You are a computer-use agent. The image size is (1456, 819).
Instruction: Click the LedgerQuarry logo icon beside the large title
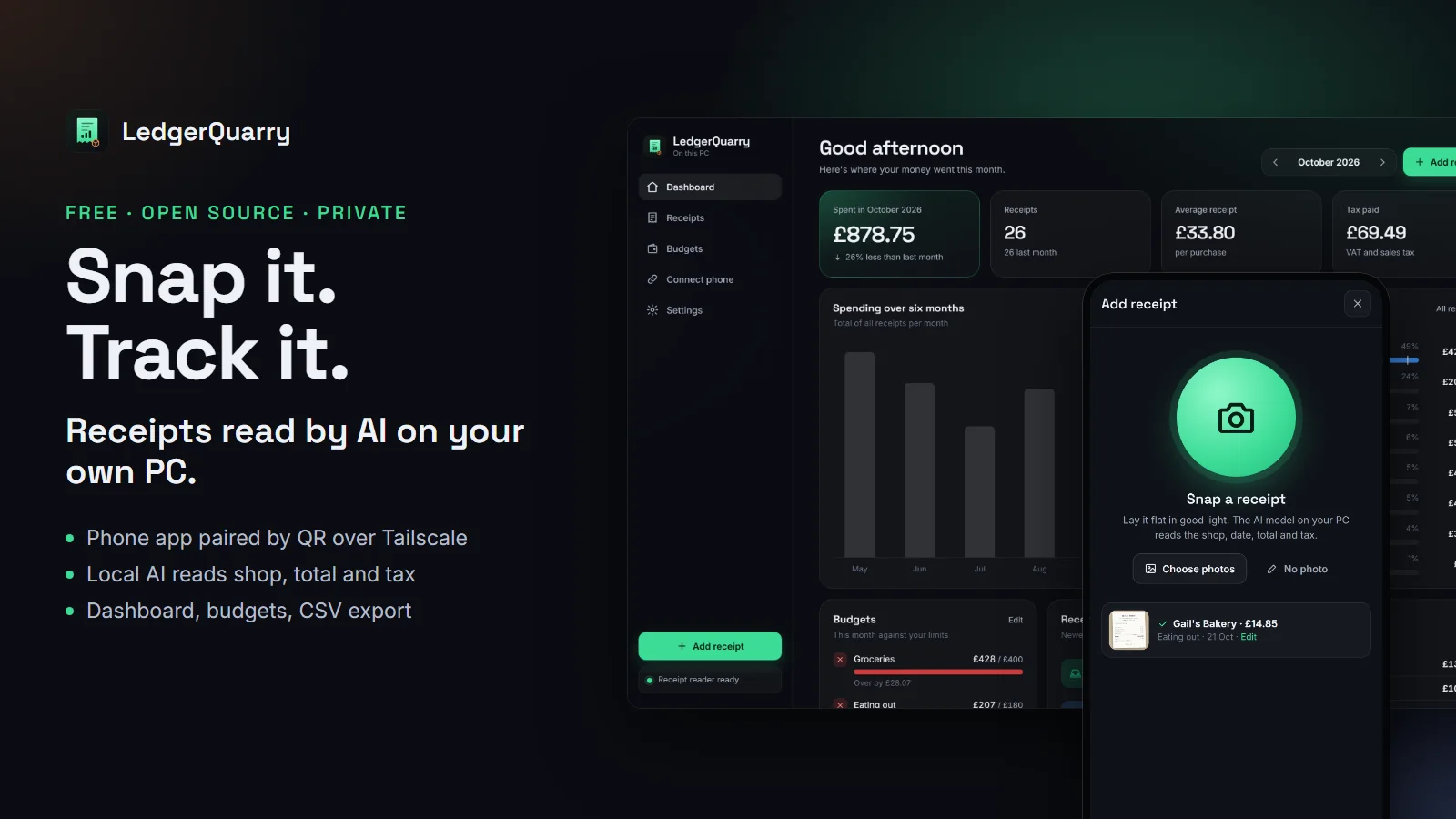pos(87,132)
